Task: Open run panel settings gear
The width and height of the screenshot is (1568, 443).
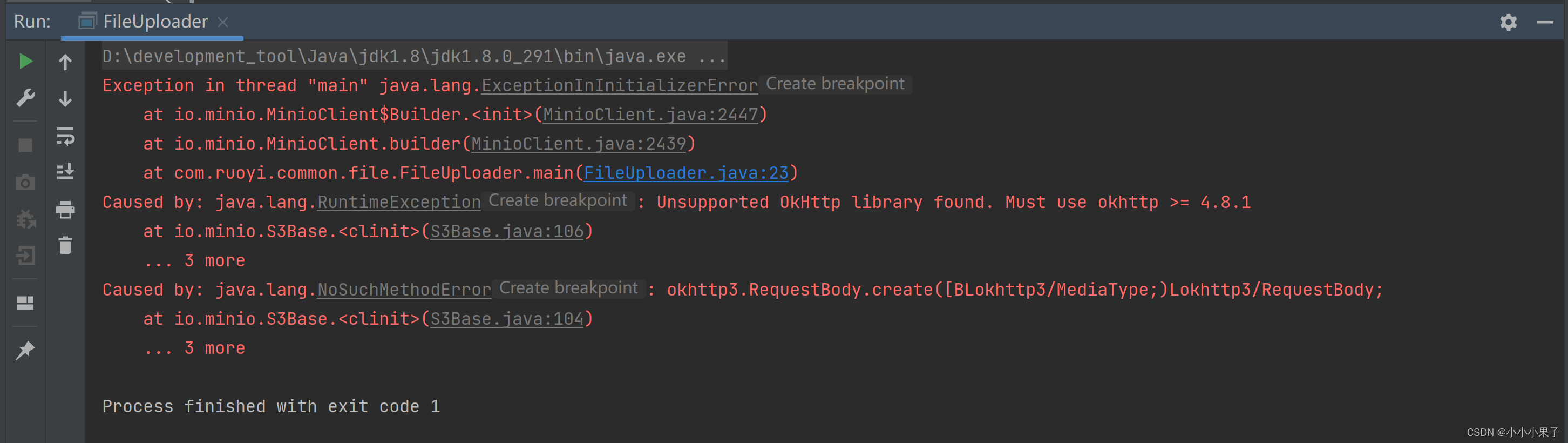Action: click(1508, 23)
